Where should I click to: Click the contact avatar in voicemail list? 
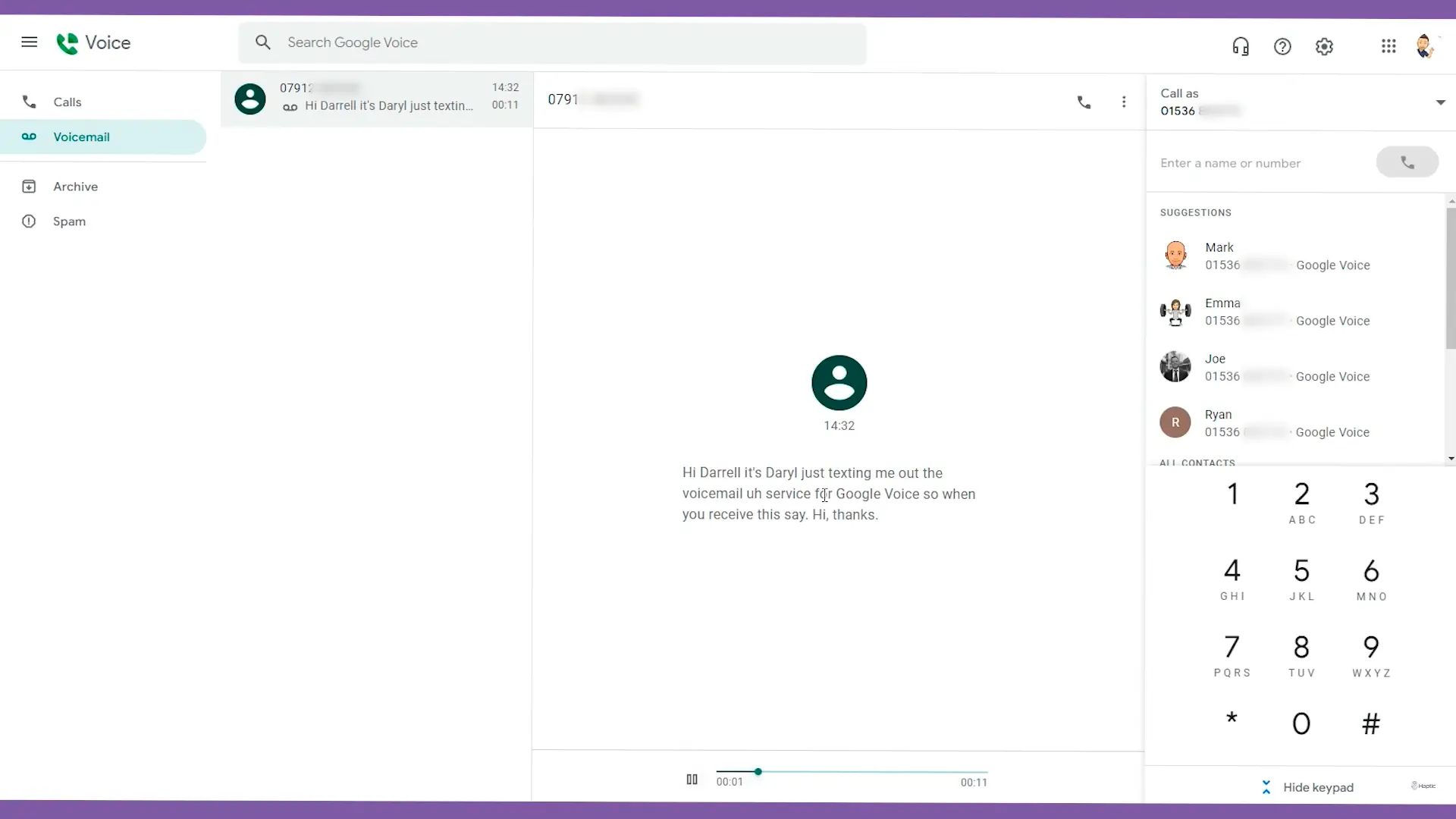point(250,99)
